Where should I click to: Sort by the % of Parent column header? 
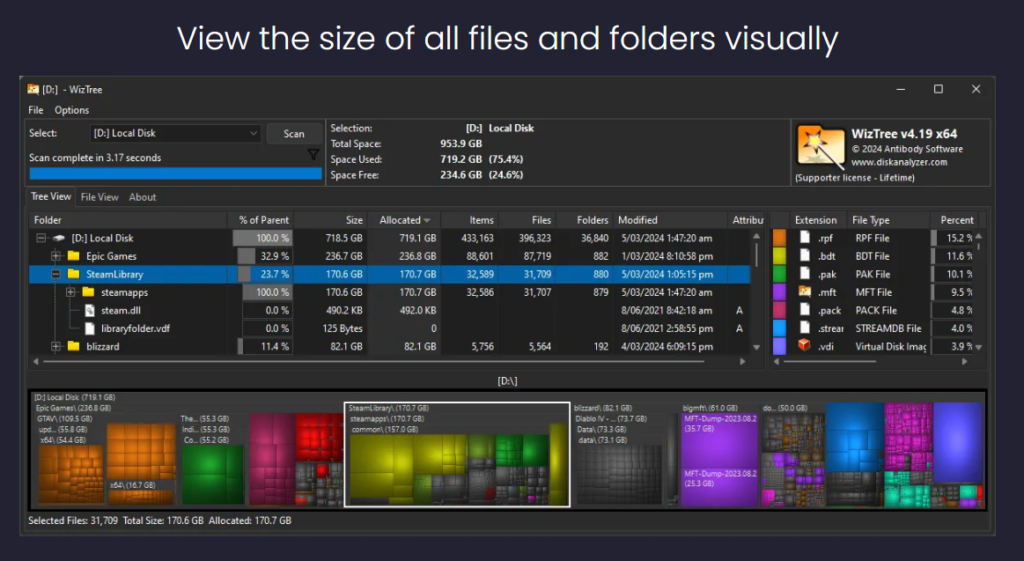pos(263,220)
